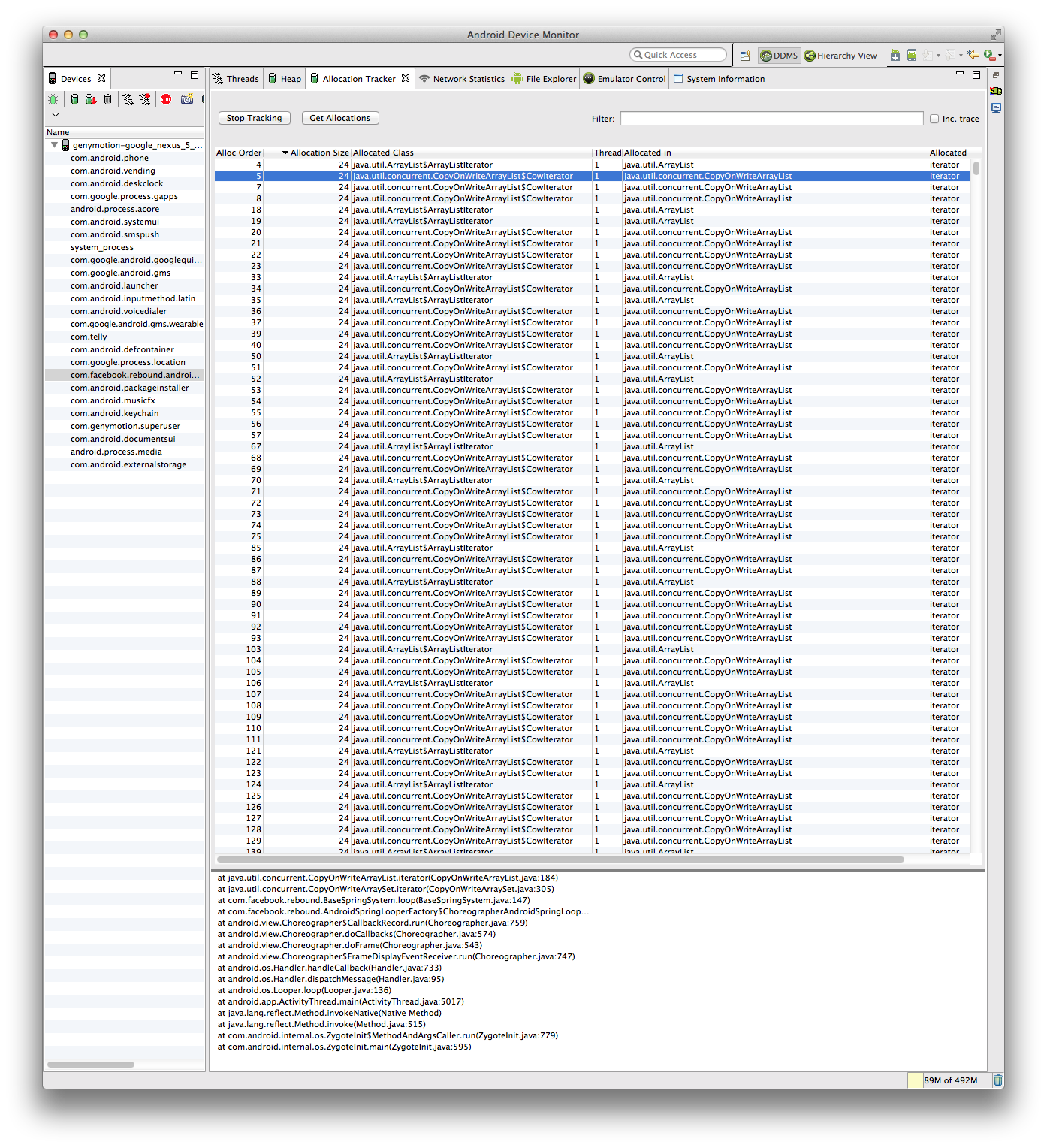
Task: Click the LogCat Android icon in right trim
Action: [996, 92]
